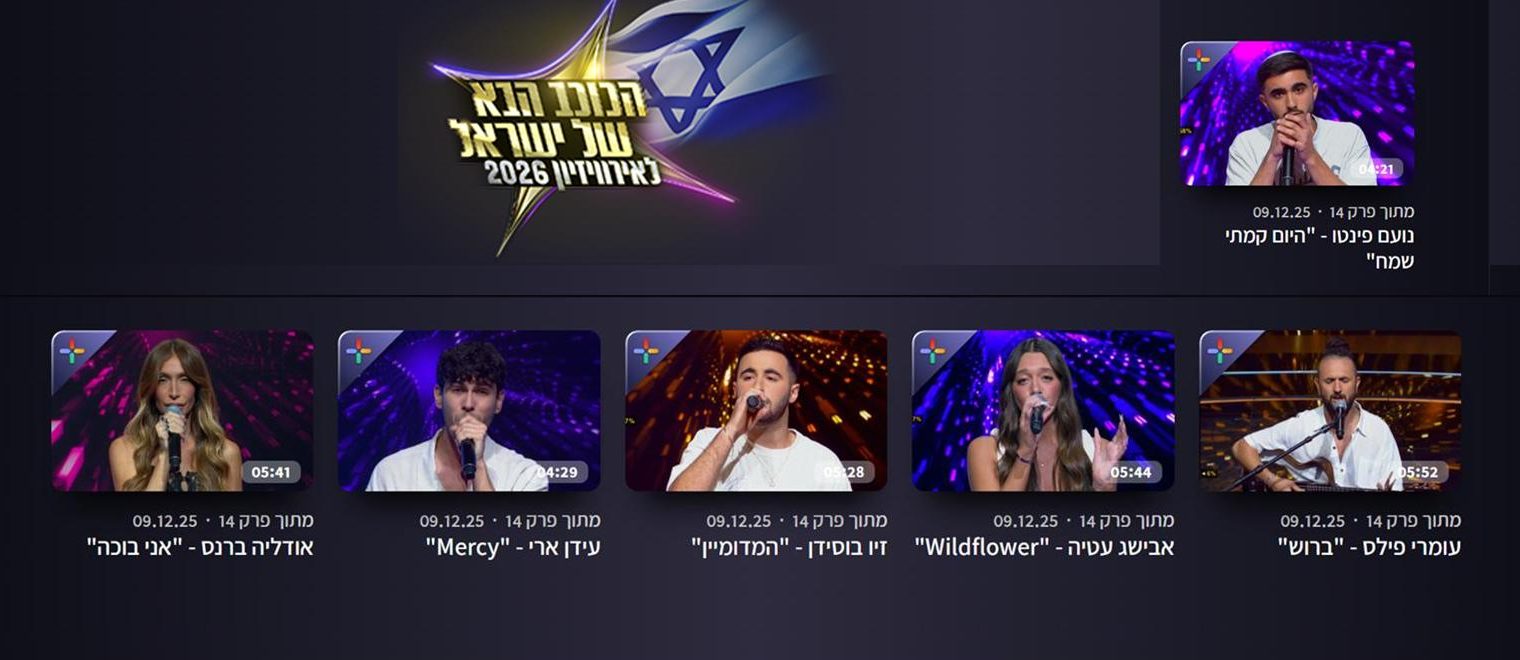Click the plus badge on the נועם פינטו thumbnail

point(1198,60)
